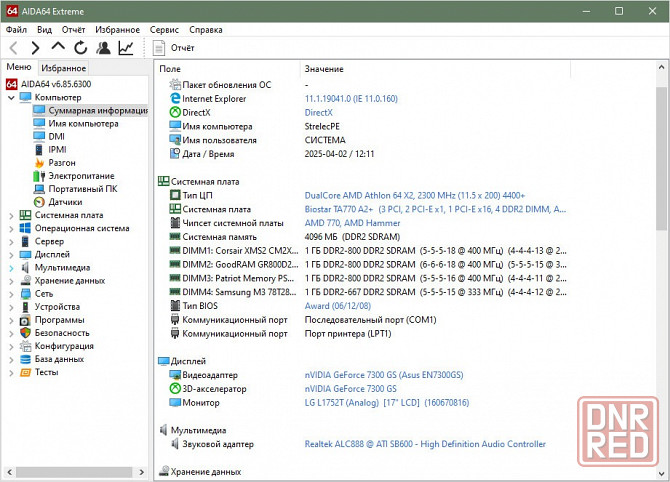Viewport: 670px width, 482px height.
Task: Click the 3D-акселератор row icon
Action: 175,388
